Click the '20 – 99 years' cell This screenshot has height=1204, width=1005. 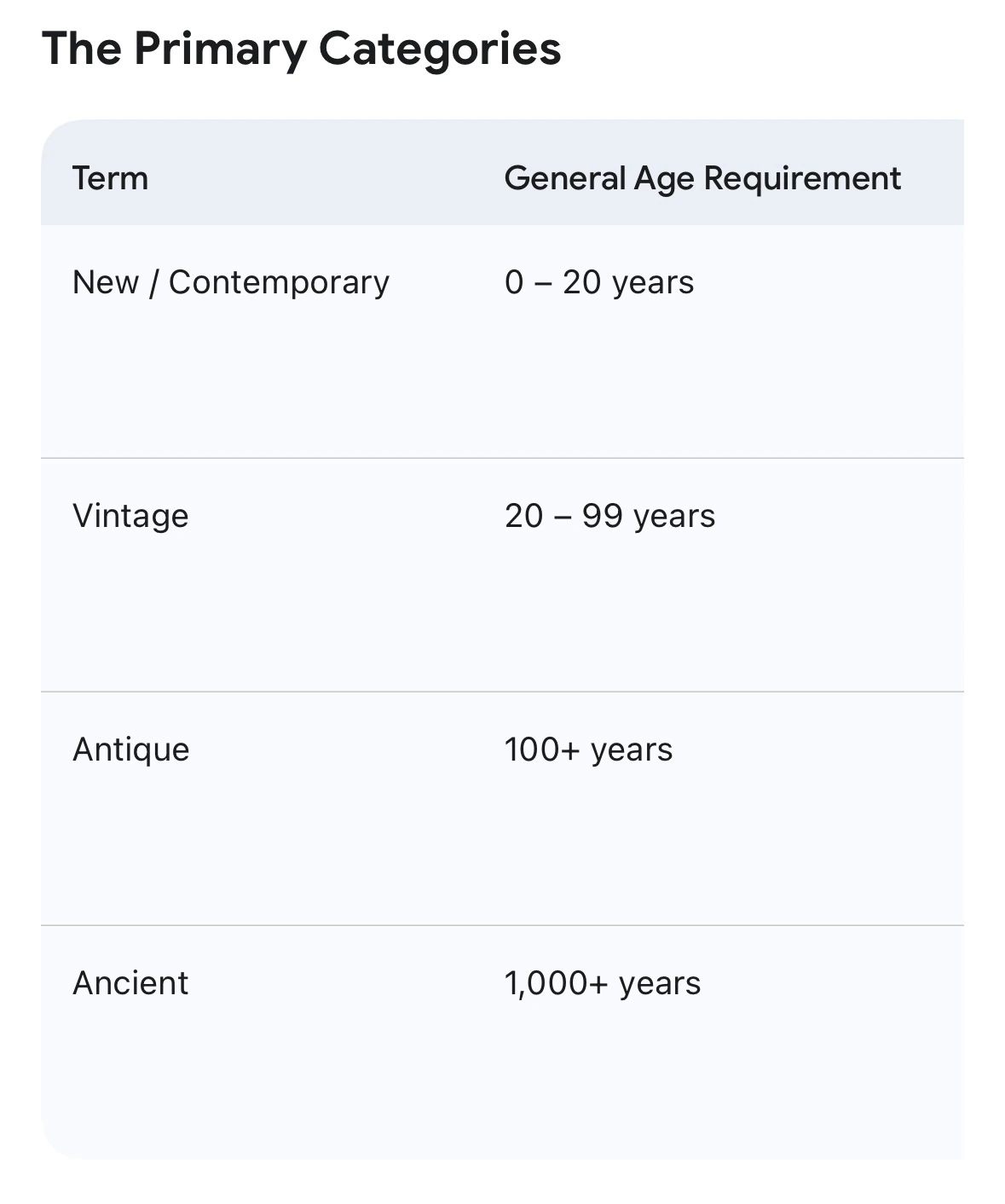pos(610,516)
